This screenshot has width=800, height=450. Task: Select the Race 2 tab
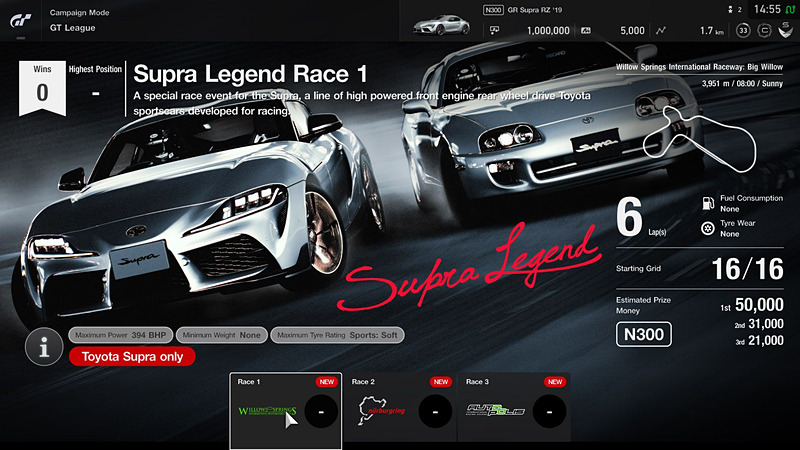400,407
